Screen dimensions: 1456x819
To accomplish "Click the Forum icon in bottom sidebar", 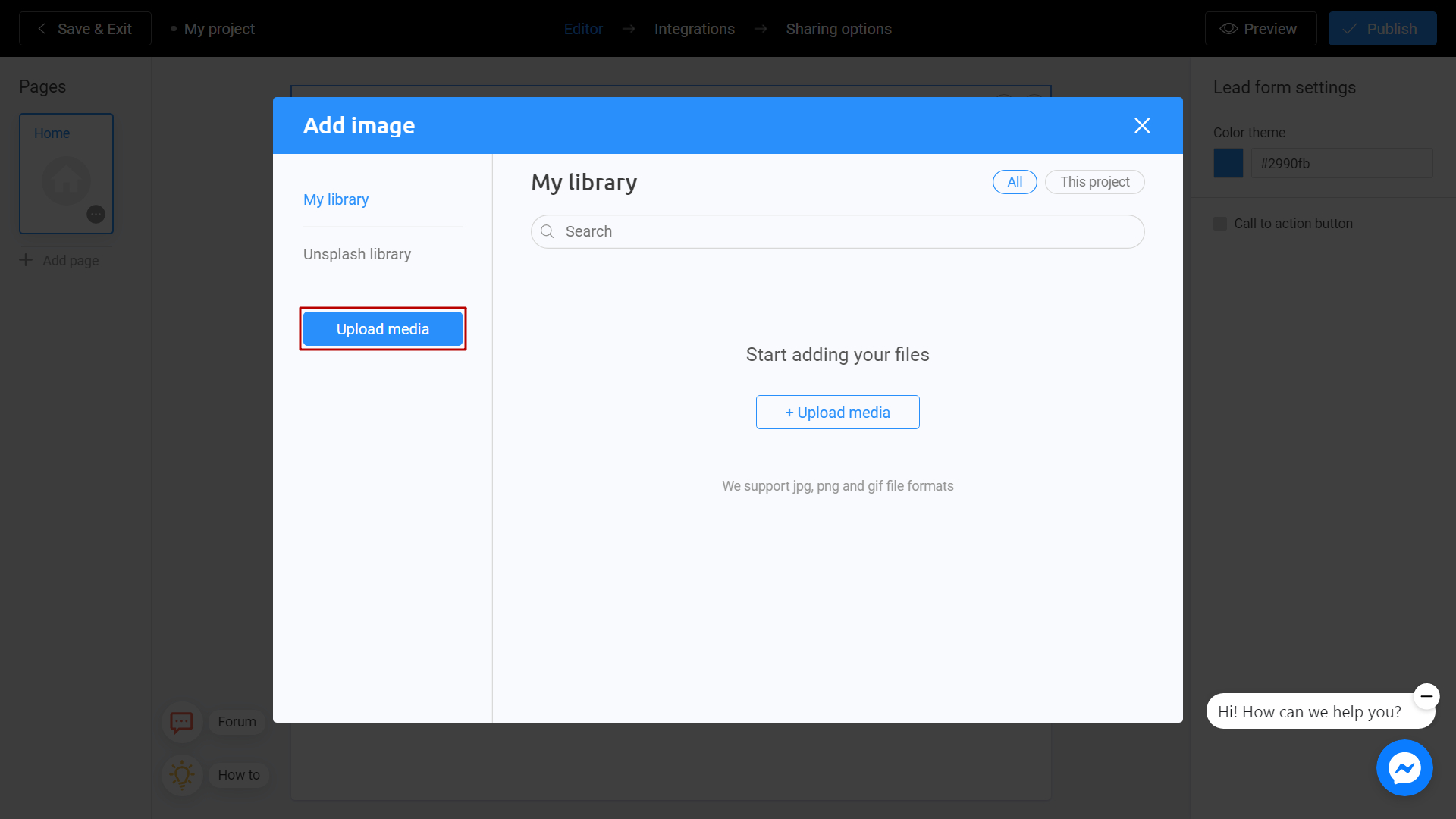I will (x=180, y=721).
